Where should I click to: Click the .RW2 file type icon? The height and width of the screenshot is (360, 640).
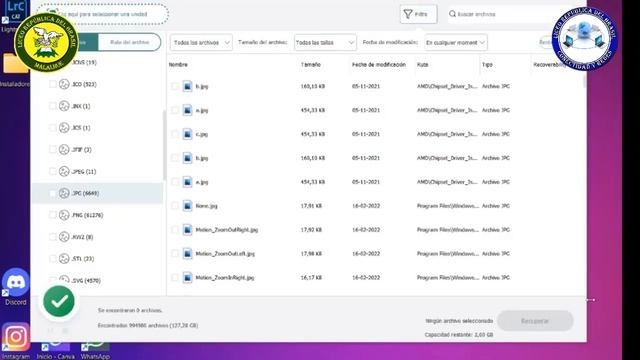tap(64, 237)
